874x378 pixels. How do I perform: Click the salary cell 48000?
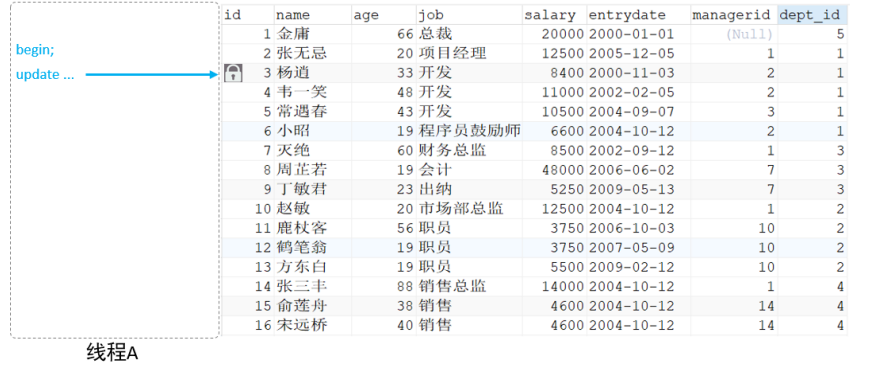point(555,170)
